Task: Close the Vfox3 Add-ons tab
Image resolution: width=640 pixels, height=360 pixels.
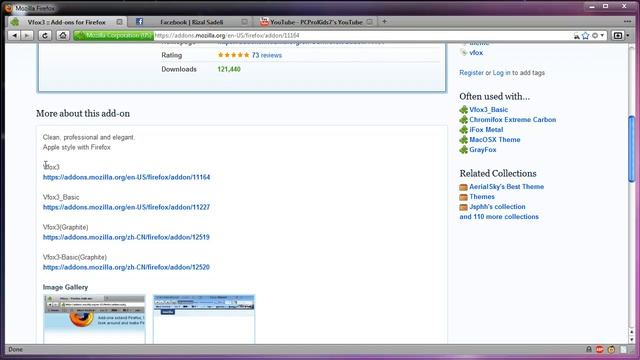Action: coord(119,22)
